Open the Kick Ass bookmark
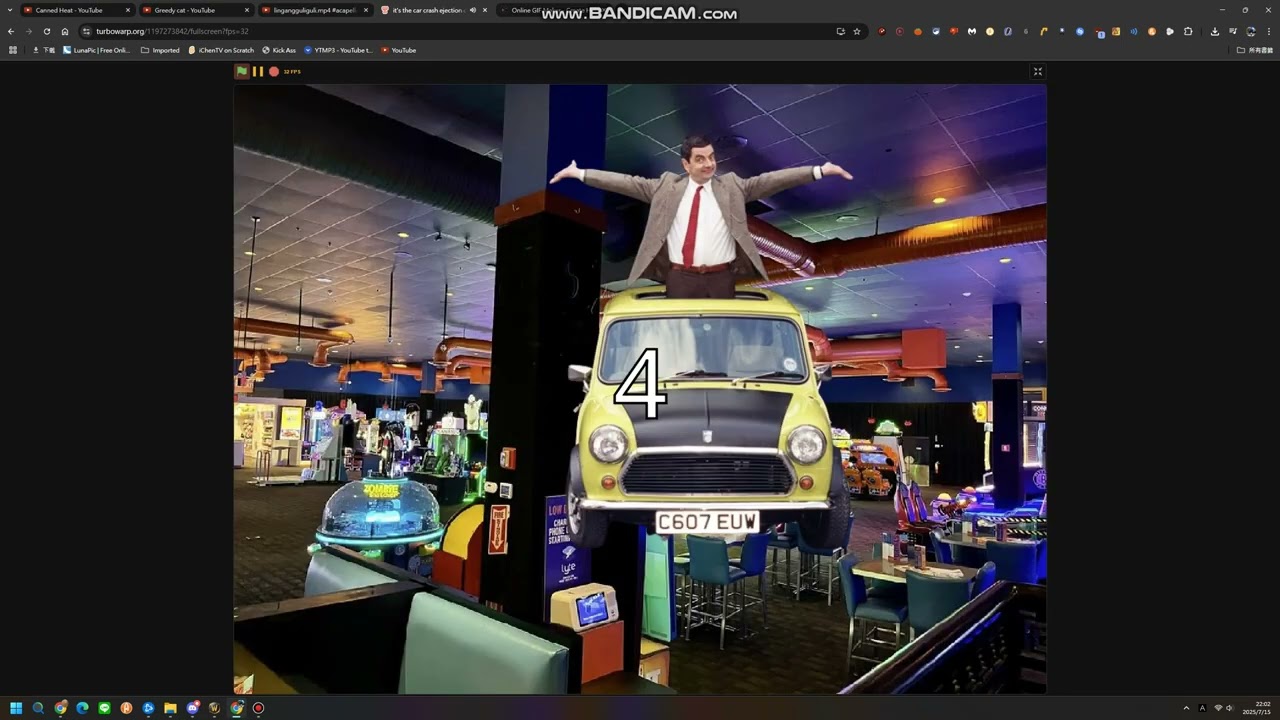This screenshot has height=720, width=1280. 279,50
